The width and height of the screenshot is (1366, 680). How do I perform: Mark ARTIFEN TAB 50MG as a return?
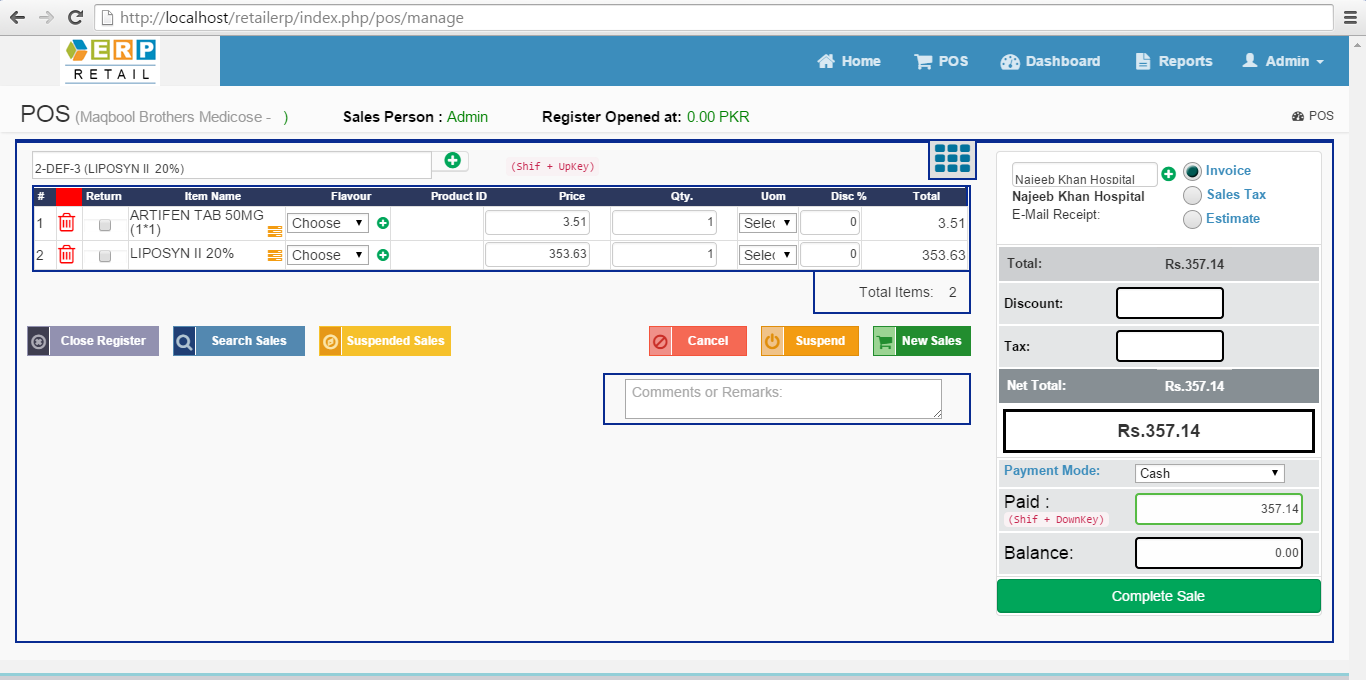click(104, 227)
